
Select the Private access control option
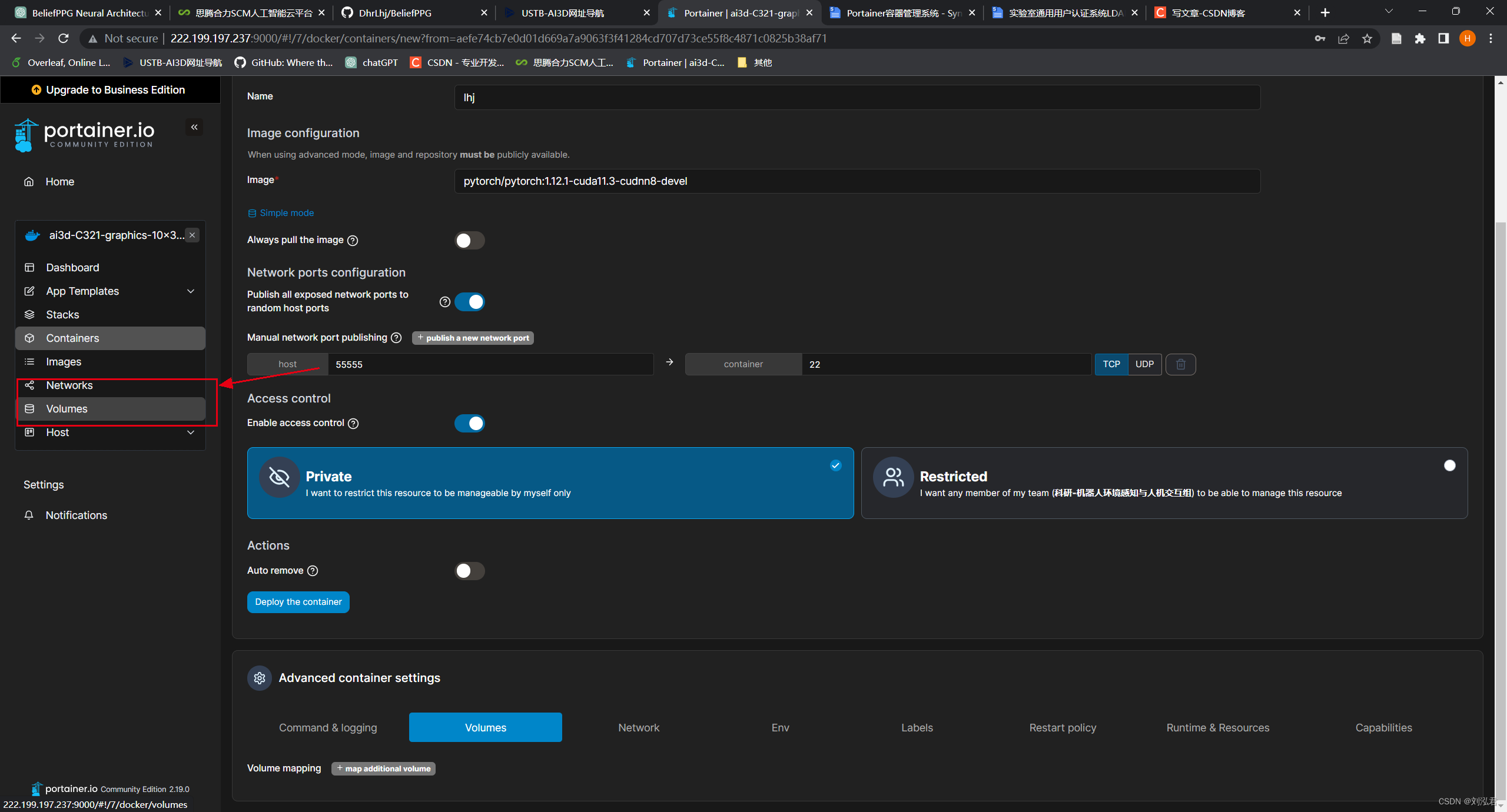550,483
